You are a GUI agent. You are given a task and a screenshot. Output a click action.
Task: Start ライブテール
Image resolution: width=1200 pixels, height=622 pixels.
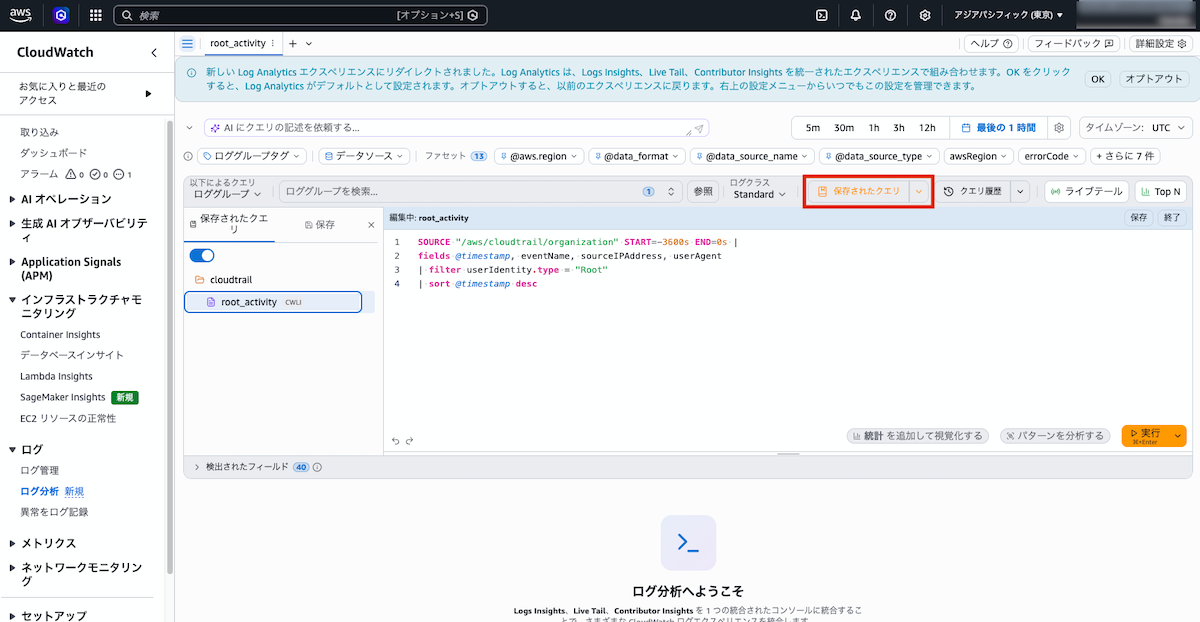click(x=1088, y=191)
